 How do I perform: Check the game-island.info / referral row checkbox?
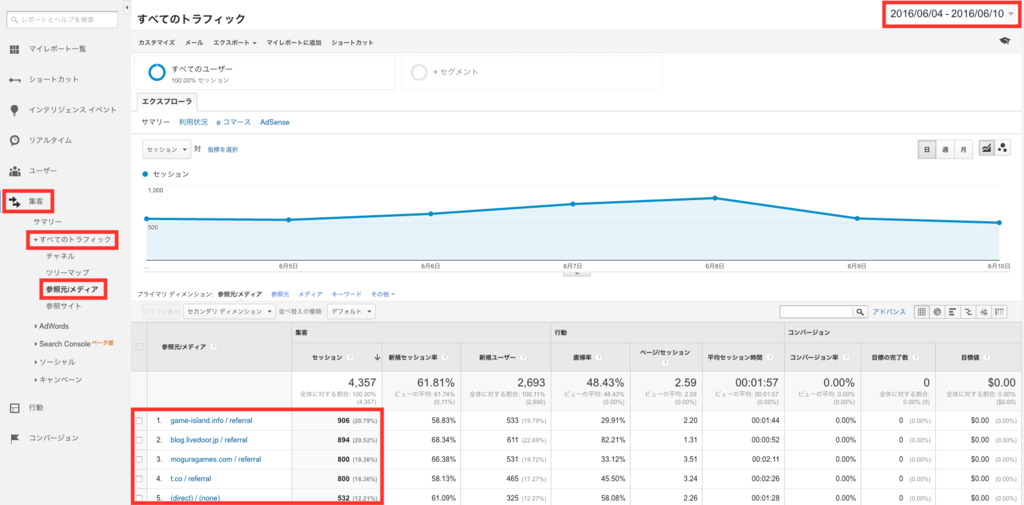click(x=139, y=421)
